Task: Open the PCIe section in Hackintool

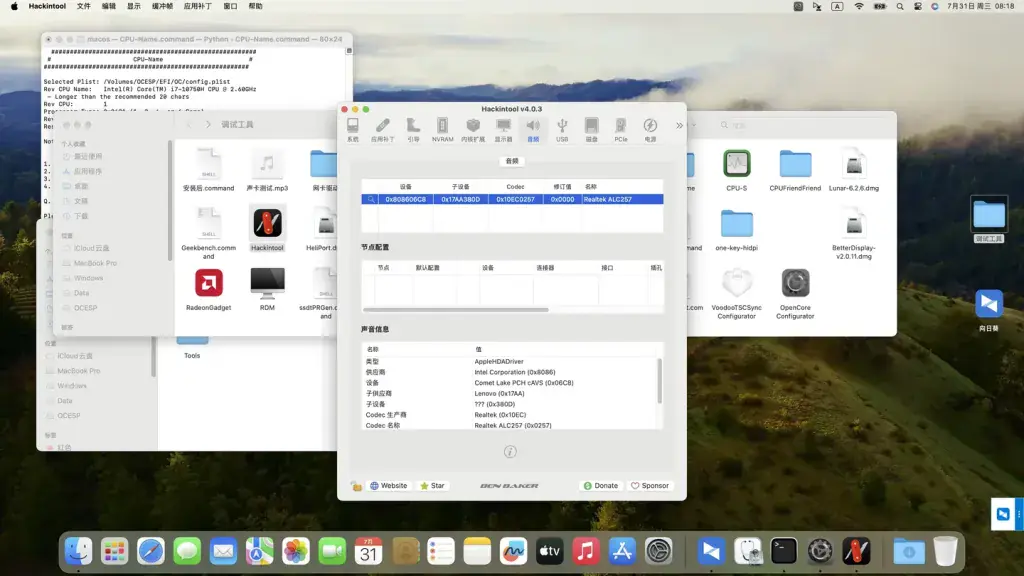Action: 620,129
